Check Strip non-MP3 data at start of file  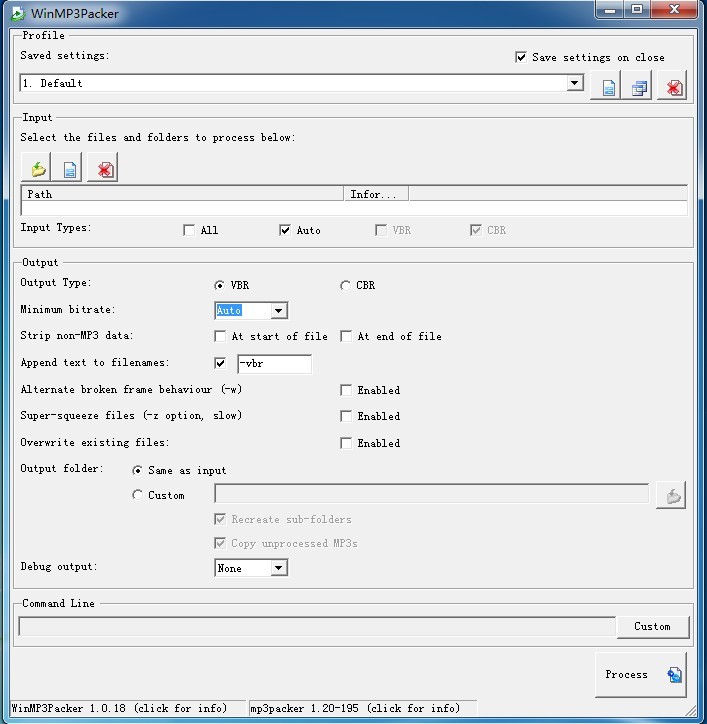220,337
